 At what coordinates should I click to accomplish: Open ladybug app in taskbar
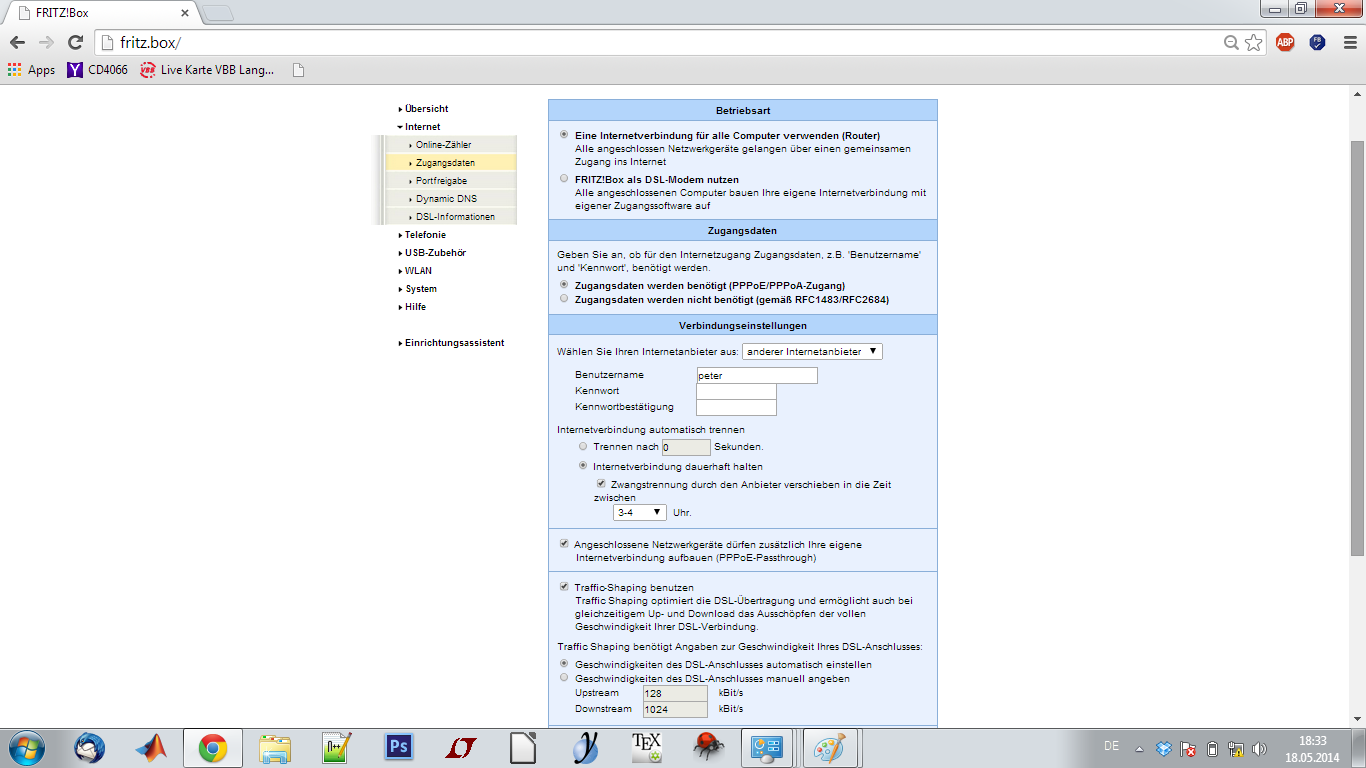(708, 748)
